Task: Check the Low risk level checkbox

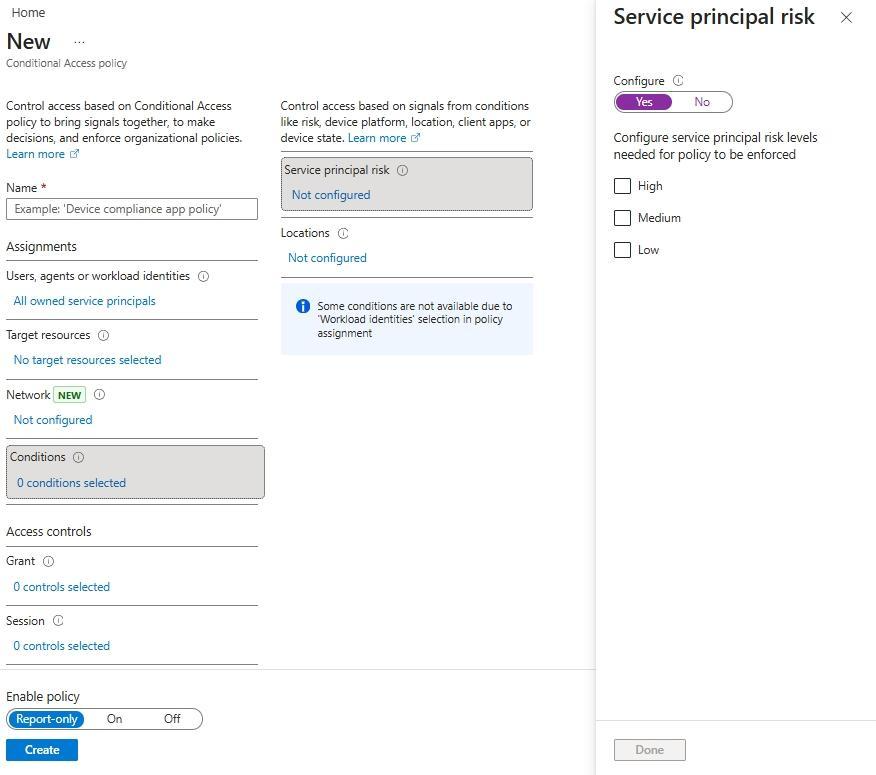Action: pos(622,250)
